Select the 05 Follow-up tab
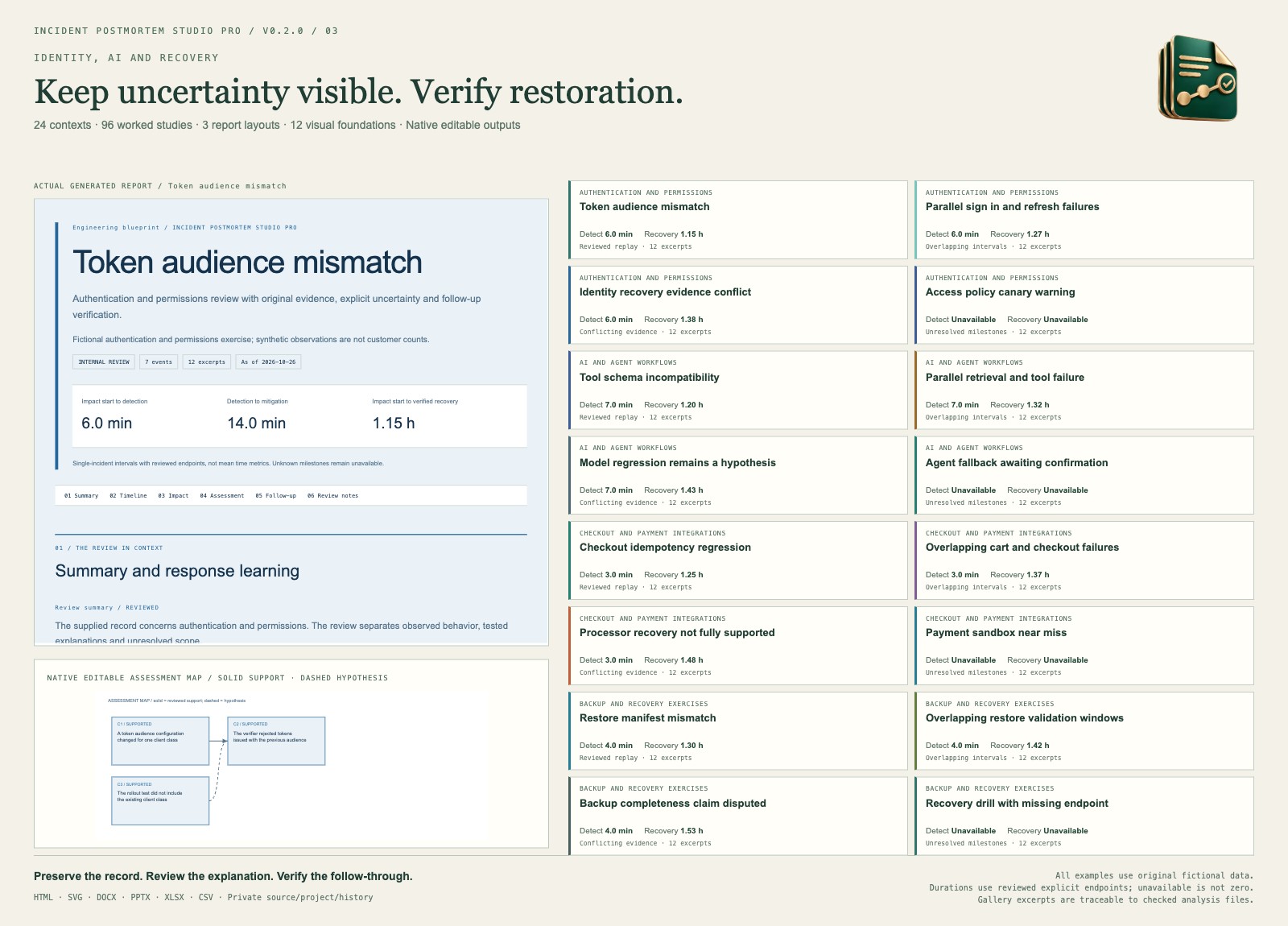Screen dimensions: 1288x926 tap(275, 496)
